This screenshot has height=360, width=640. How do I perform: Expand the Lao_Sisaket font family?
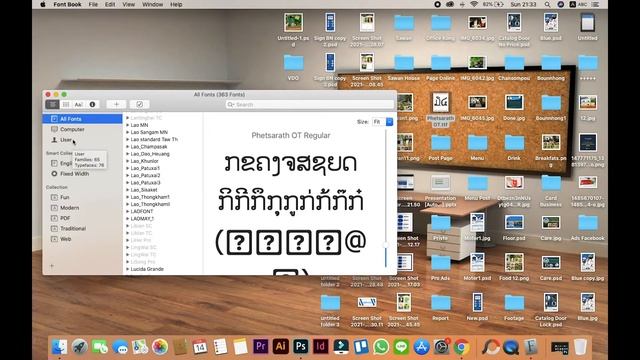pos(127,190)
